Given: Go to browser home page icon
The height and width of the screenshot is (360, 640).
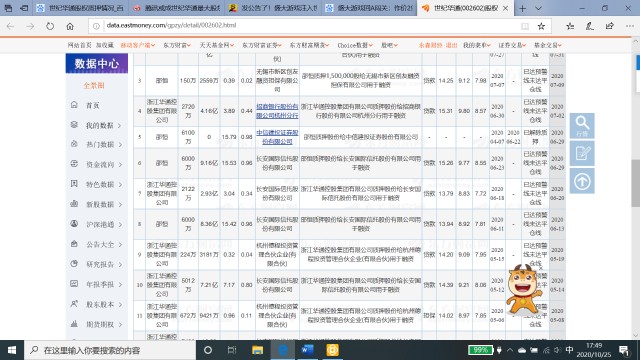Looking at the screenshot, I should [x=70, y=26].
